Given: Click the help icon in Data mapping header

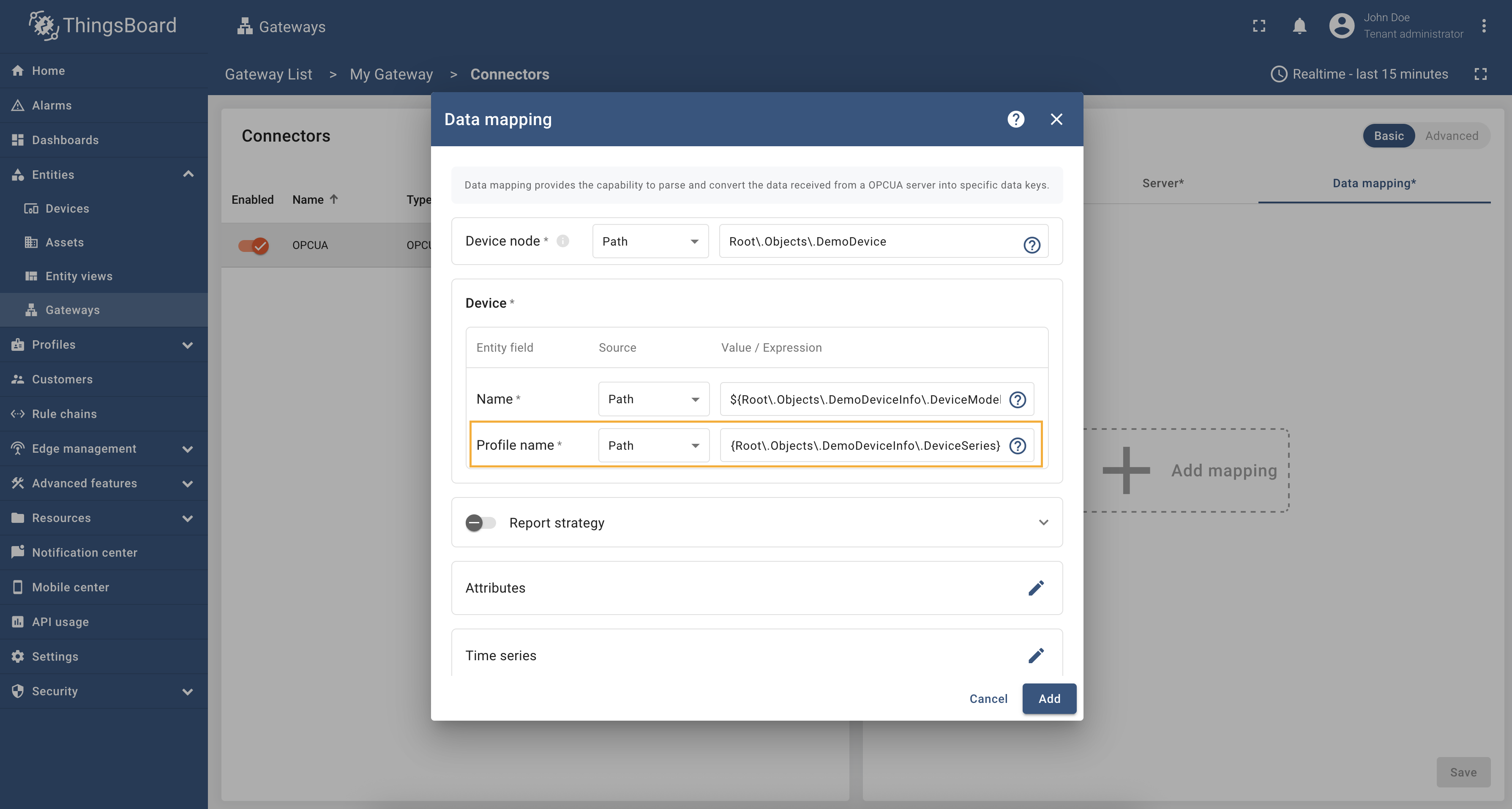Looking at the screenshot, I should point(1015,119).
